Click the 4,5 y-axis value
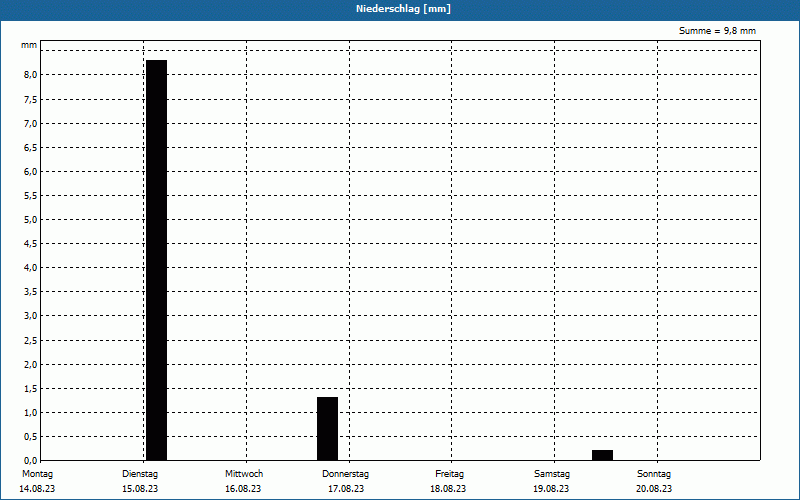 tap(31, 244)
